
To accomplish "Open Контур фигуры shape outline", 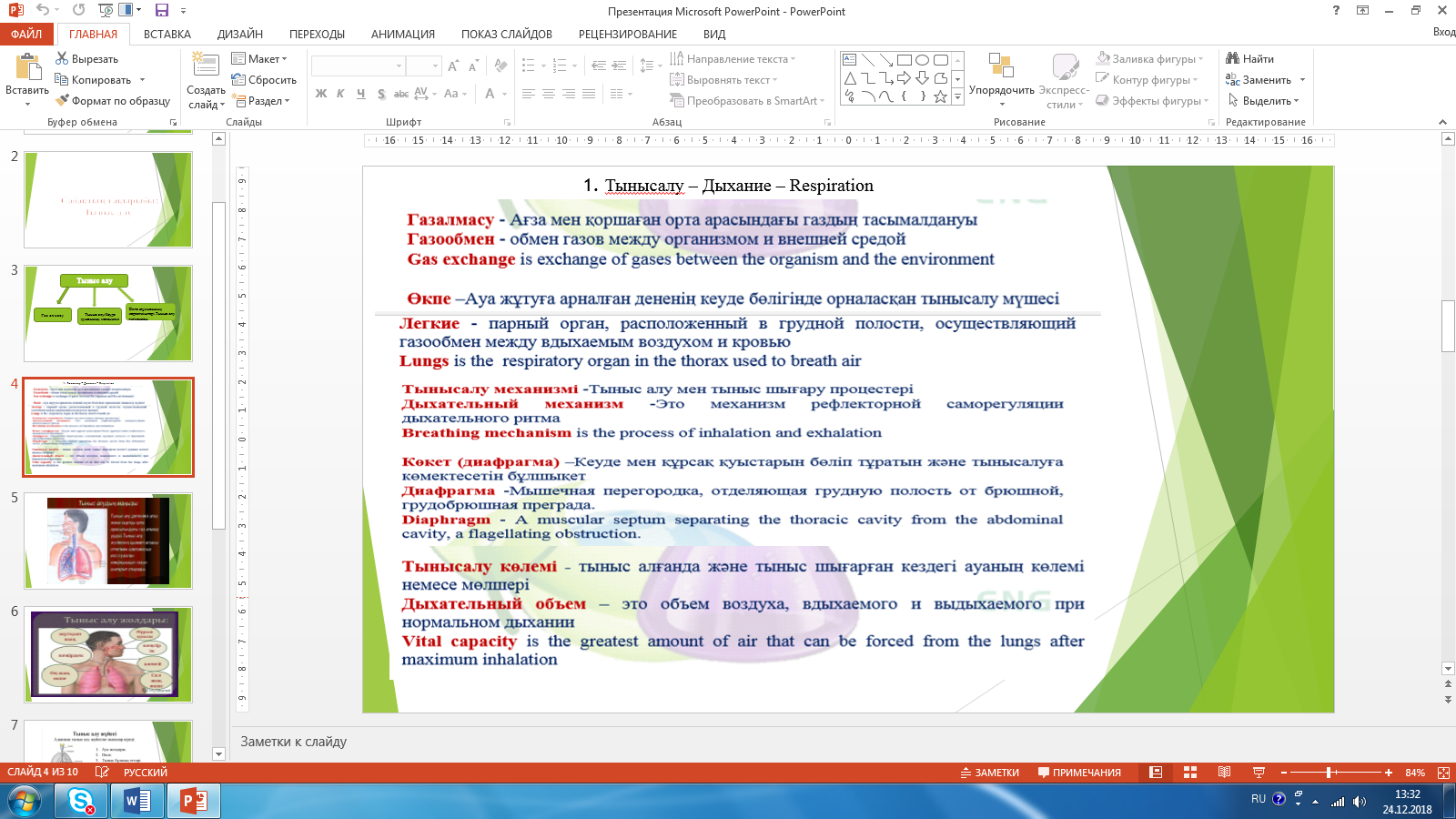I will click(x=1147, y=80).
